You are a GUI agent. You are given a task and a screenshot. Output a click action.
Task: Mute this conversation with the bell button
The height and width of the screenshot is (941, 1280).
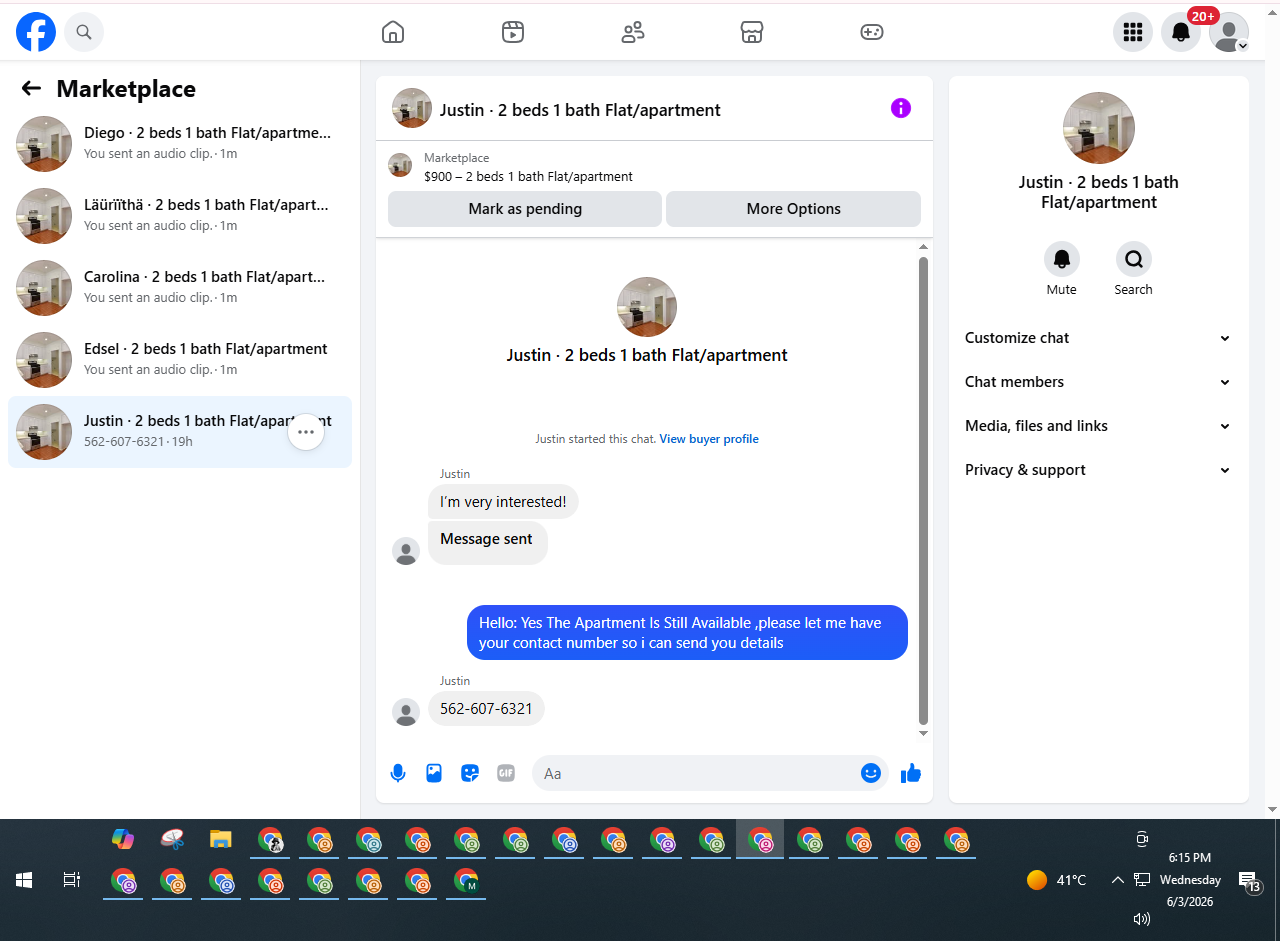pos(1062,259)
